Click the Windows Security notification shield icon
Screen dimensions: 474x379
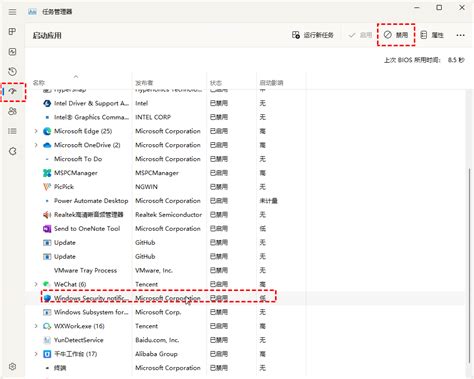tap(47, 298)
